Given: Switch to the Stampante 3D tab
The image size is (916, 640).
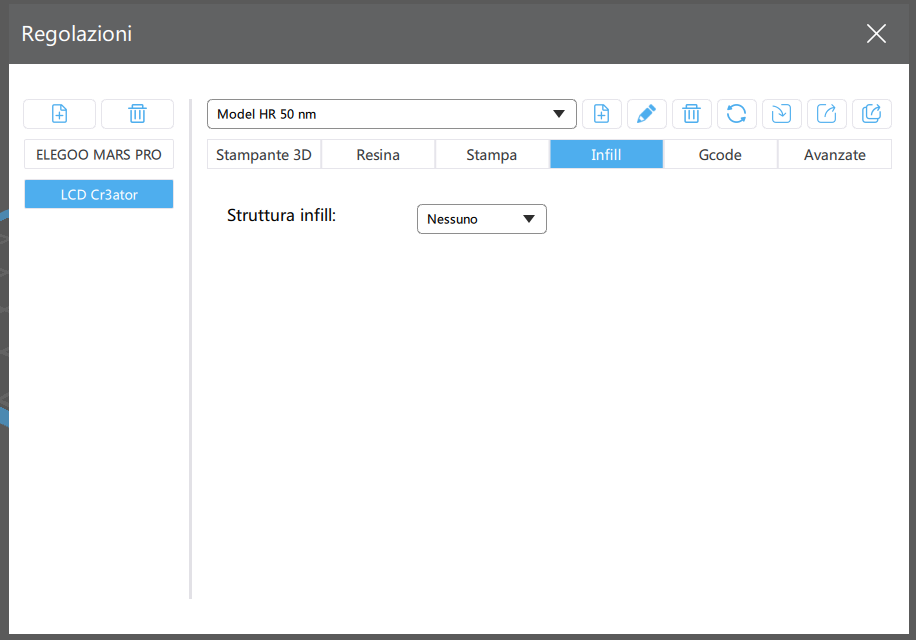Looking at the screenshot, I should [x=264, y=155].
